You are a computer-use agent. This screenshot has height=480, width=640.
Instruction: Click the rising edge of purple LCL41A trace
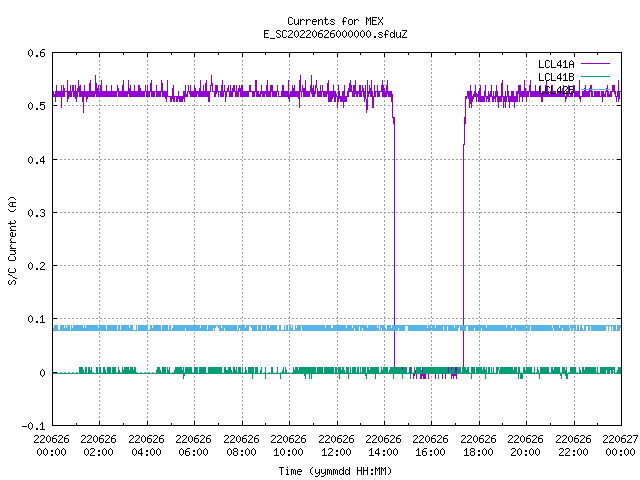pos(463,245)
